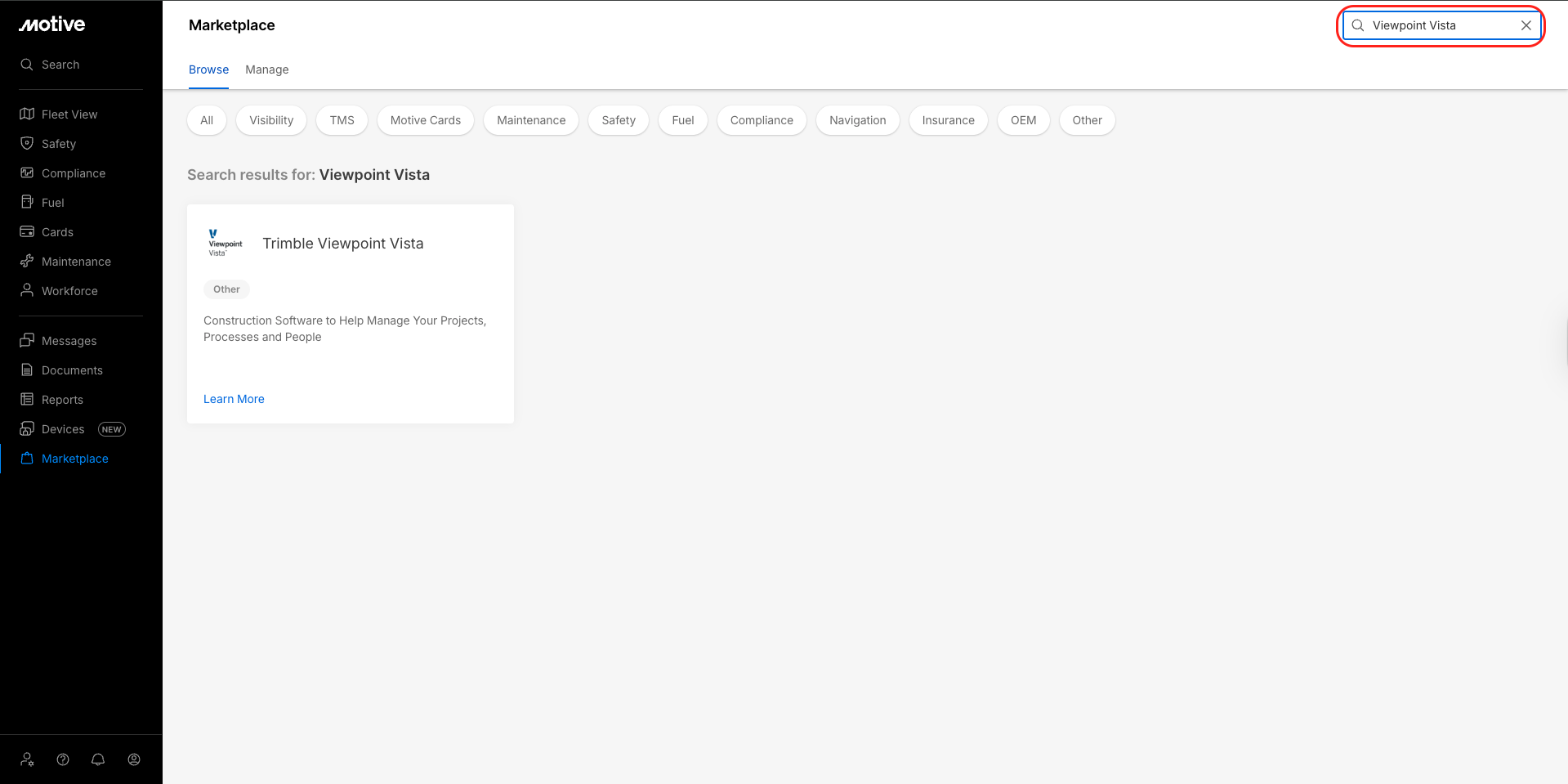The height and width of the screenshot is (784, 1568).
Task: Choose the Compliance category filter chip
Action: tap(762, 120)
